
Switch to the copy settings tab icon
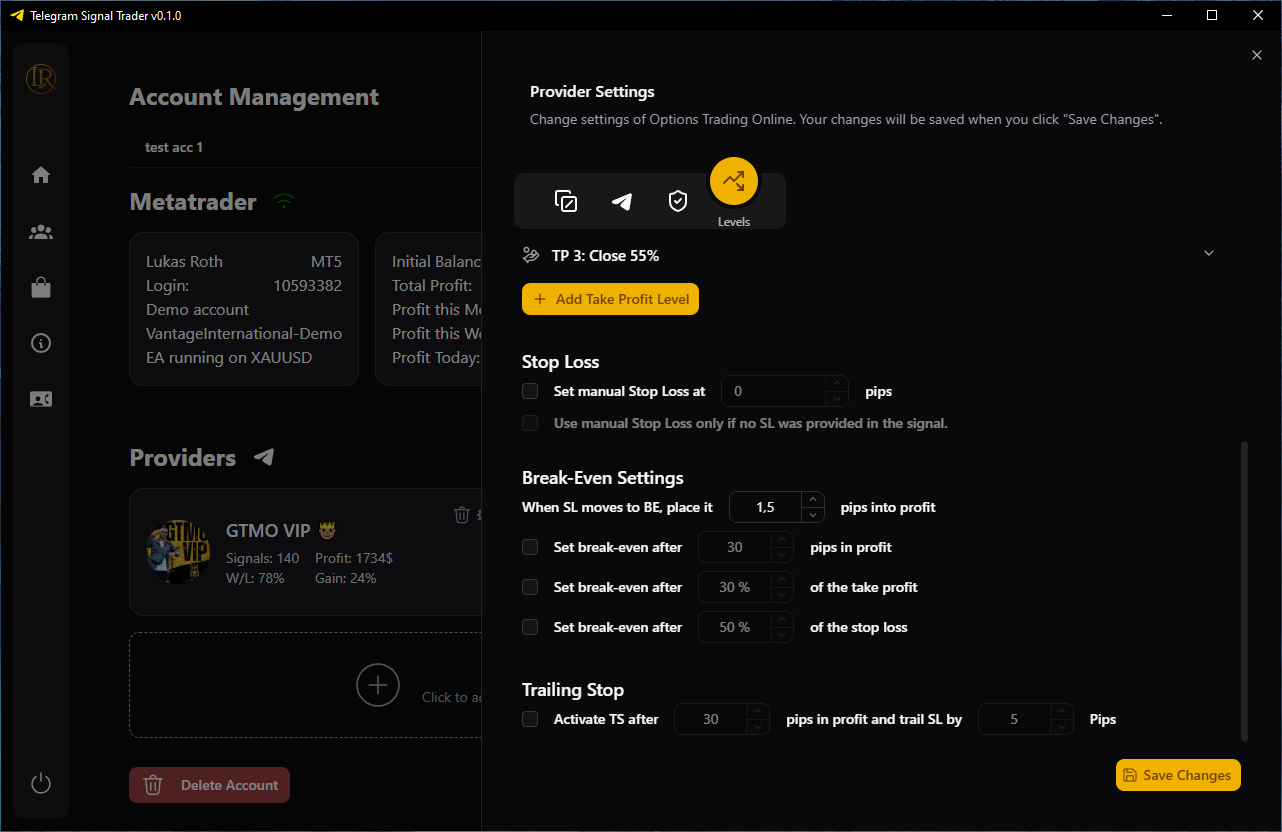point(566,201)
